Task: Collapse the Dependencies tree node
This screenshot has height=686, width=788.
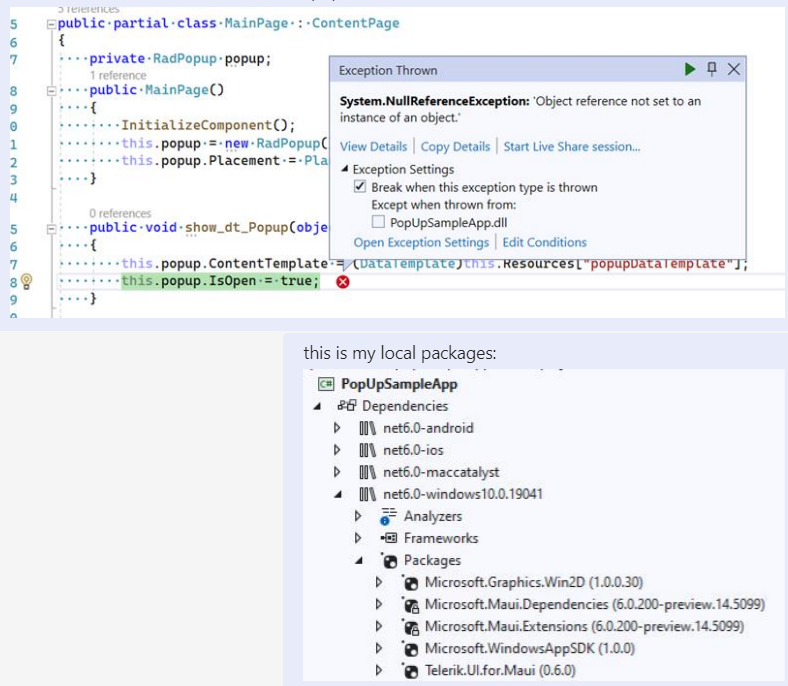Action: (x=318, y=406)
